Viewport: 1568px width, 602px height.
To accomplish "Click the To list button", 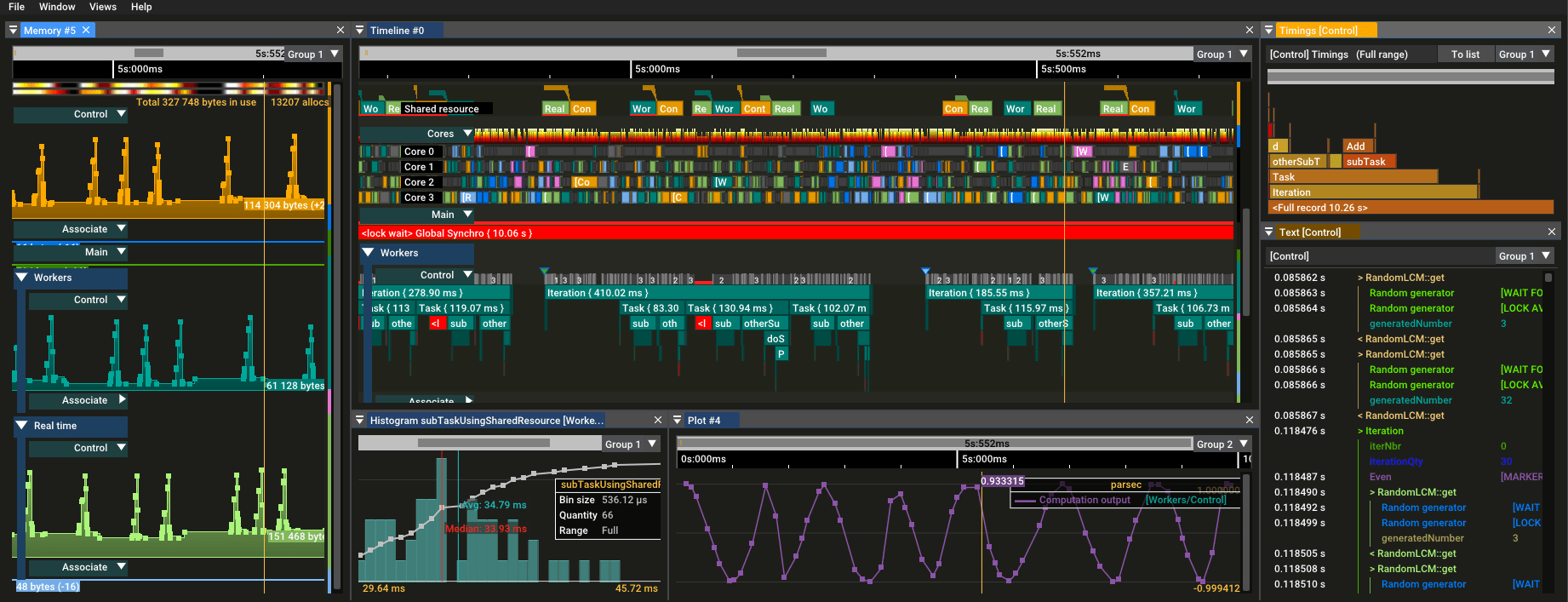I will click(1465, 54).
